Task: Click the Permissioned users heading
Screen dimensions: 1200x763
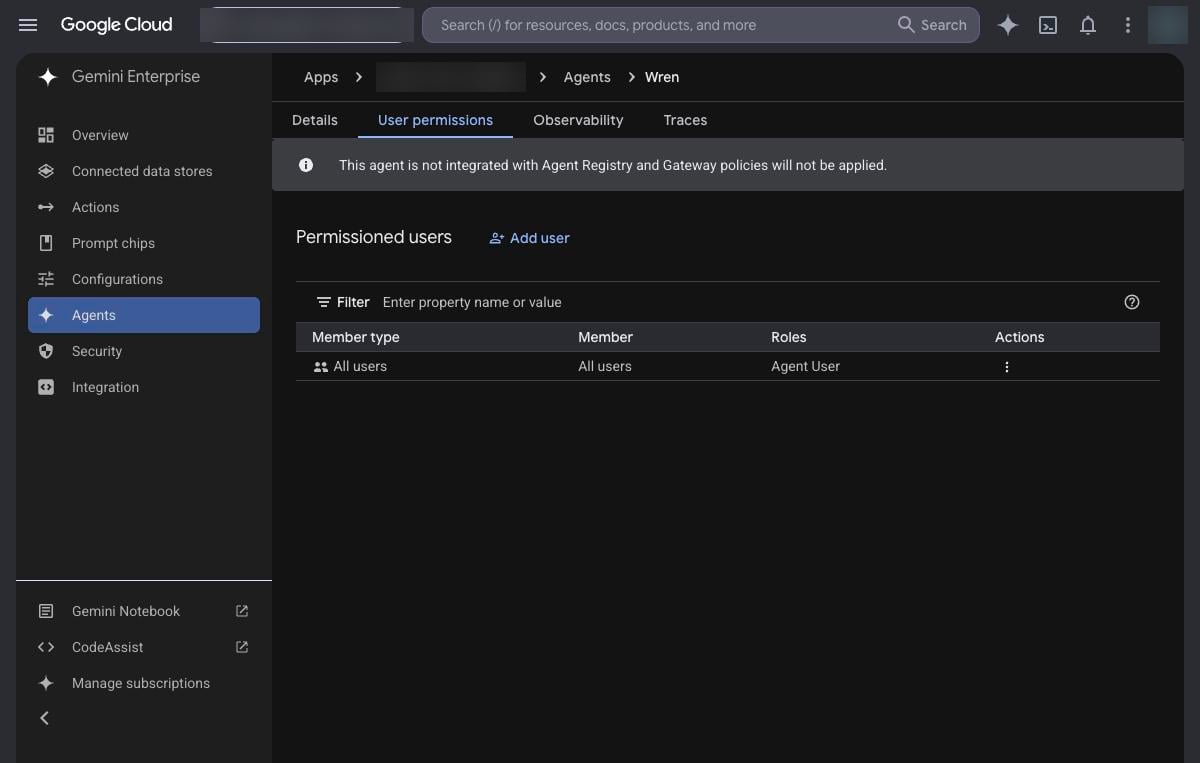Action: point(374,237)
